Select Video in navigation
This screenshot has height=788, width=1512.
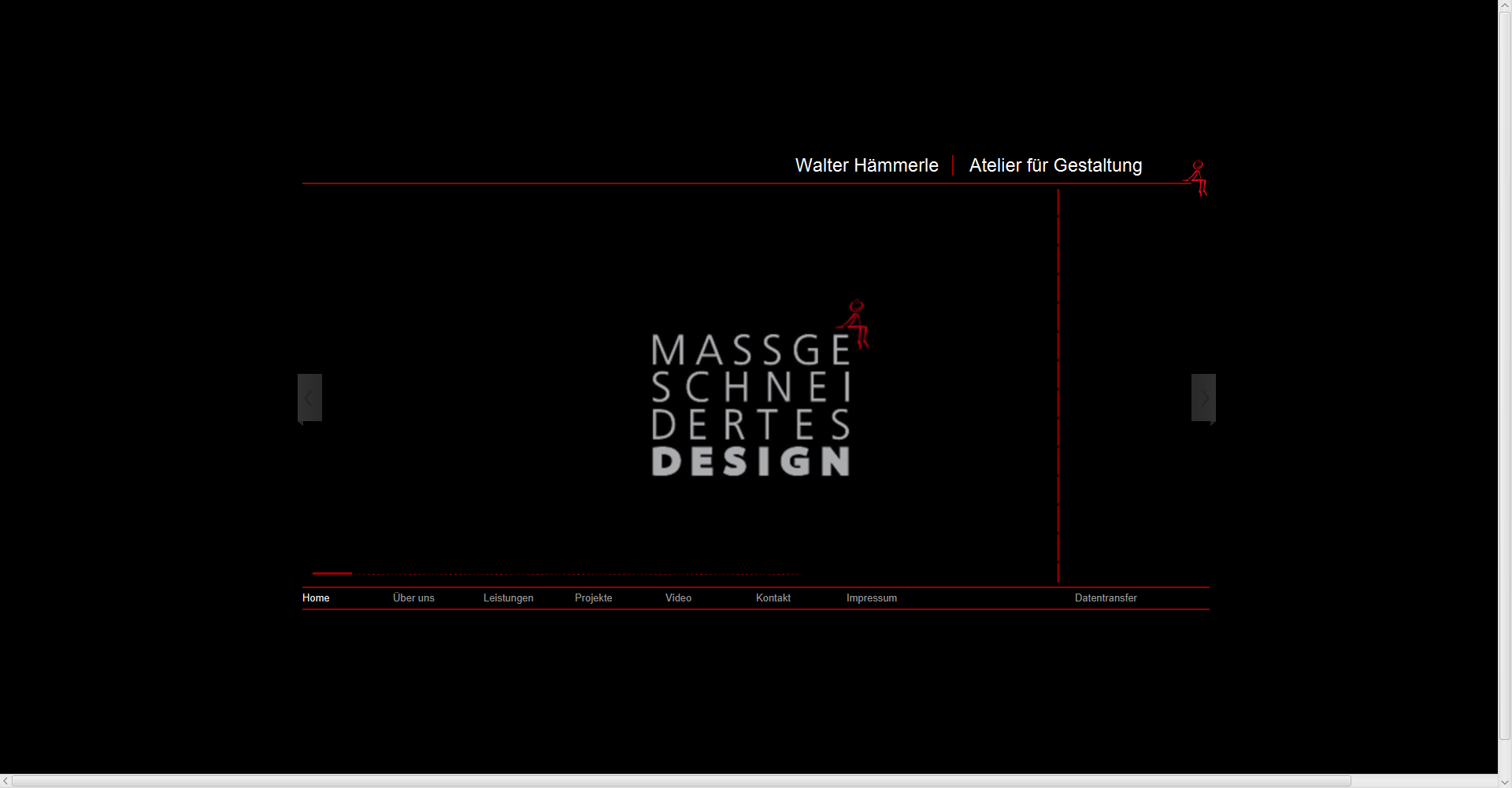pyautogui.click(x=678, y=598)
